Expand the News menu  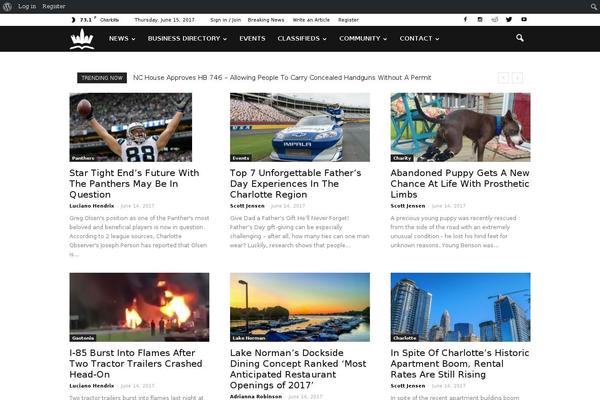(122, 39)
